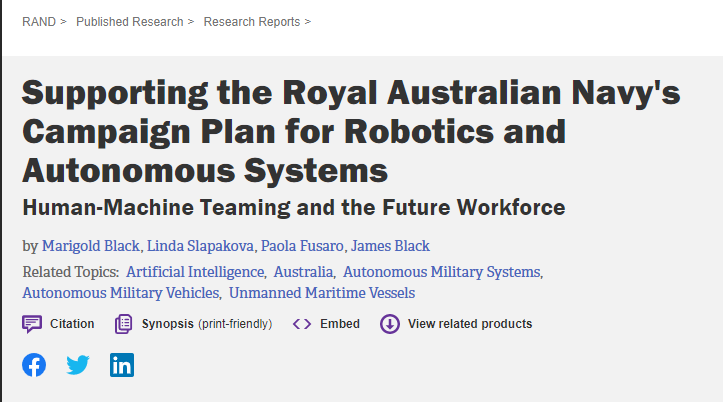Share the report on LinkedIn
Screen dimensions: 723x402
tap(122, 365)
